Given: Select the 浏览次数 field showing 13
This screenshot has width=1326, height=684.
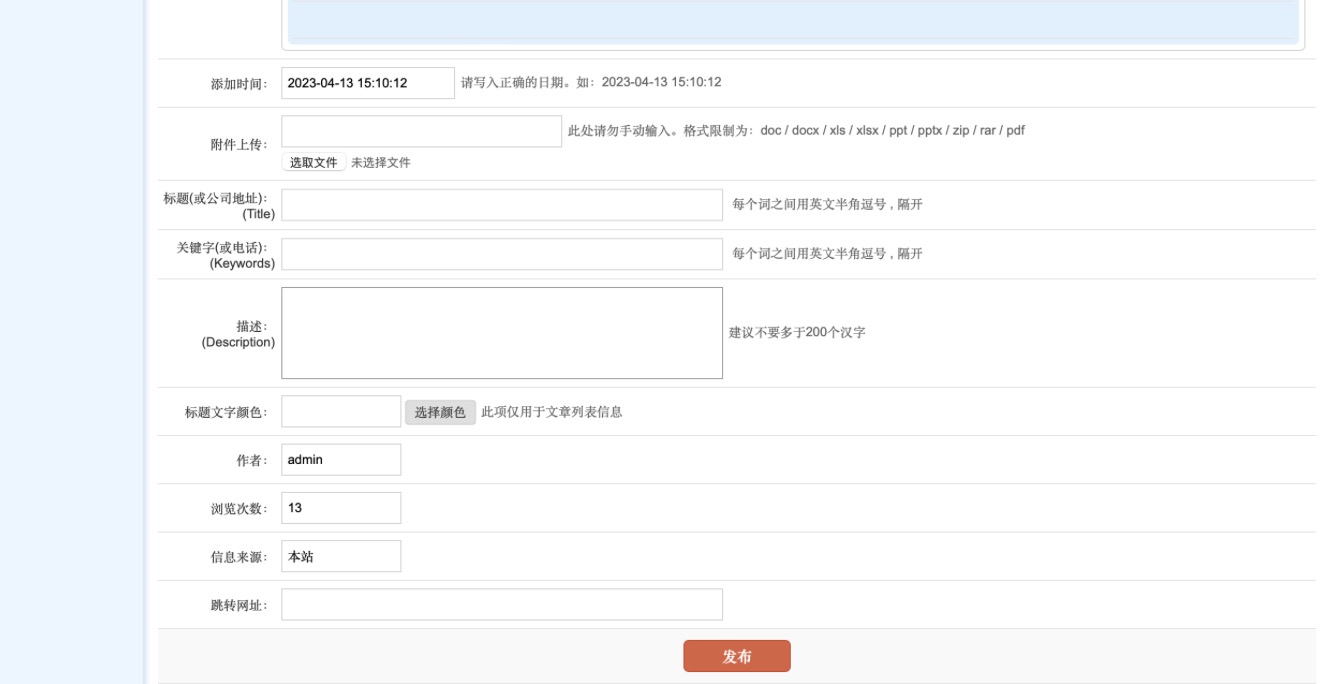Looking at the screenshot, I should [340, 508].
